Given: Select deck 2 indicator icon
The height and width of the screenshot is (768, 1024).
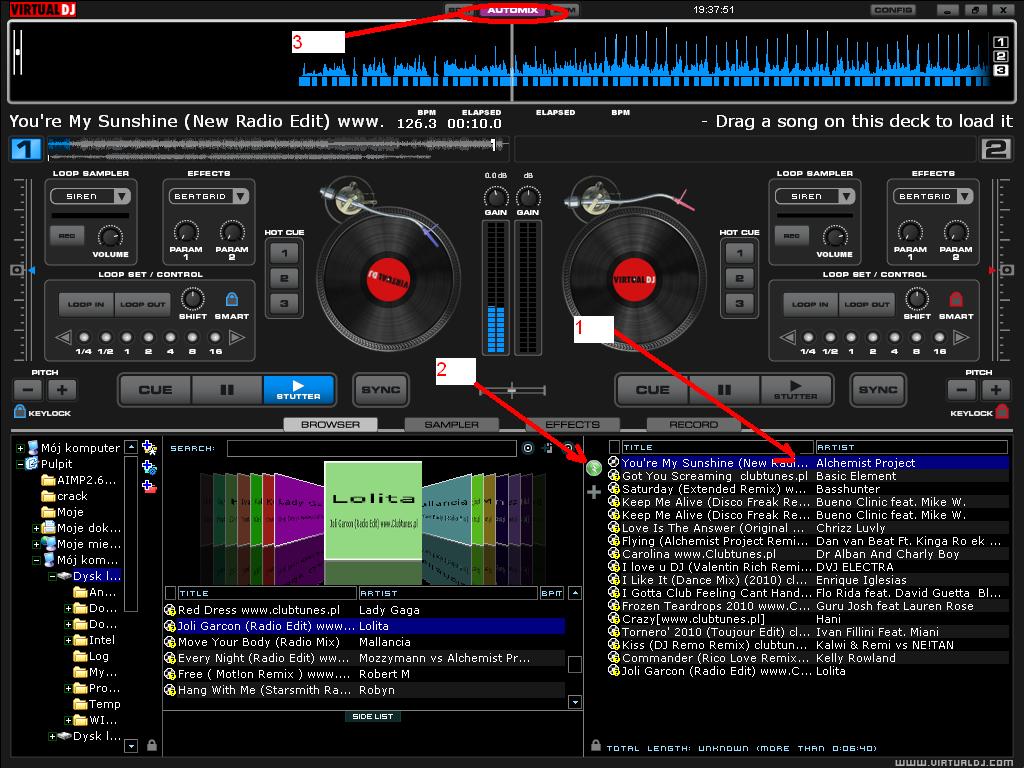Looking at the screenshot, I should [x=997, y=149].
